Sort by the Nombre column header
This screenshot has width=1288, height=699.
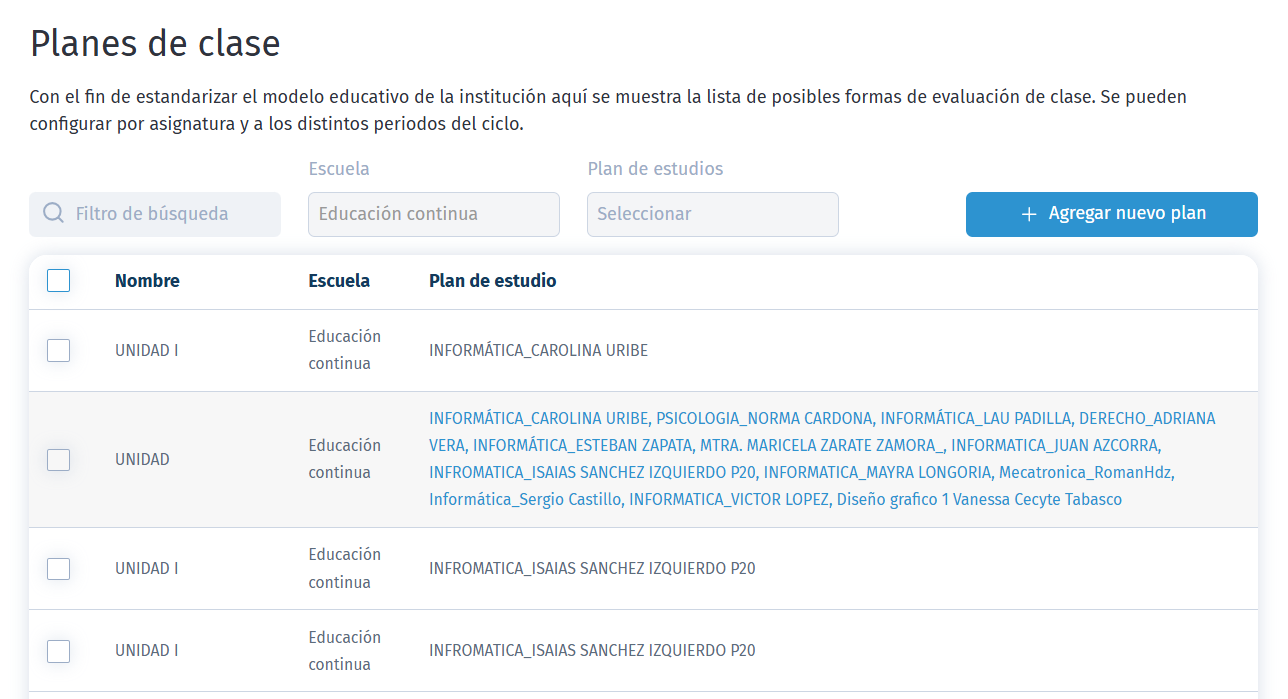[147, 281]
